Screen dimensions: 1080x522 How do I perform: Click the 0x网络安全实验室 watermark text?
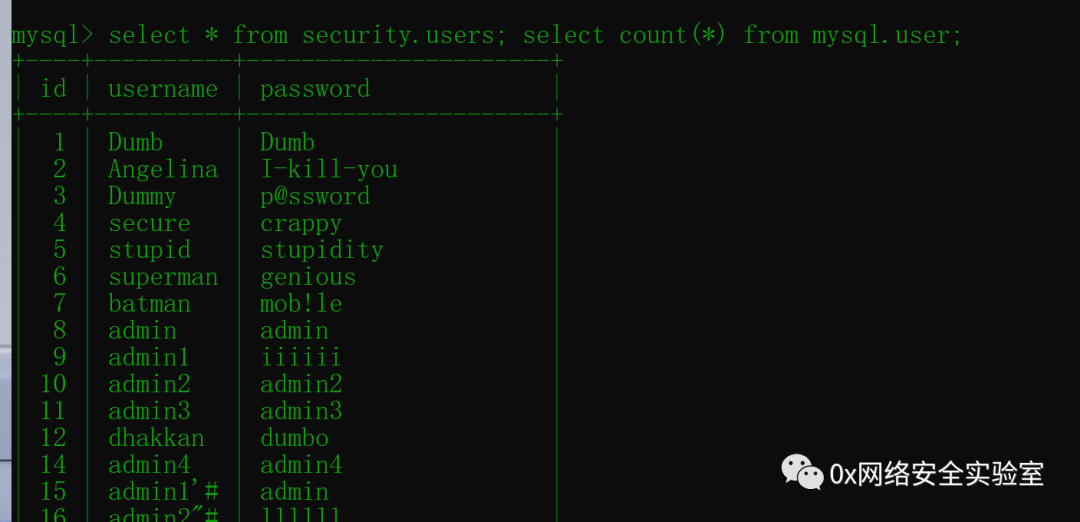(937, 474)
